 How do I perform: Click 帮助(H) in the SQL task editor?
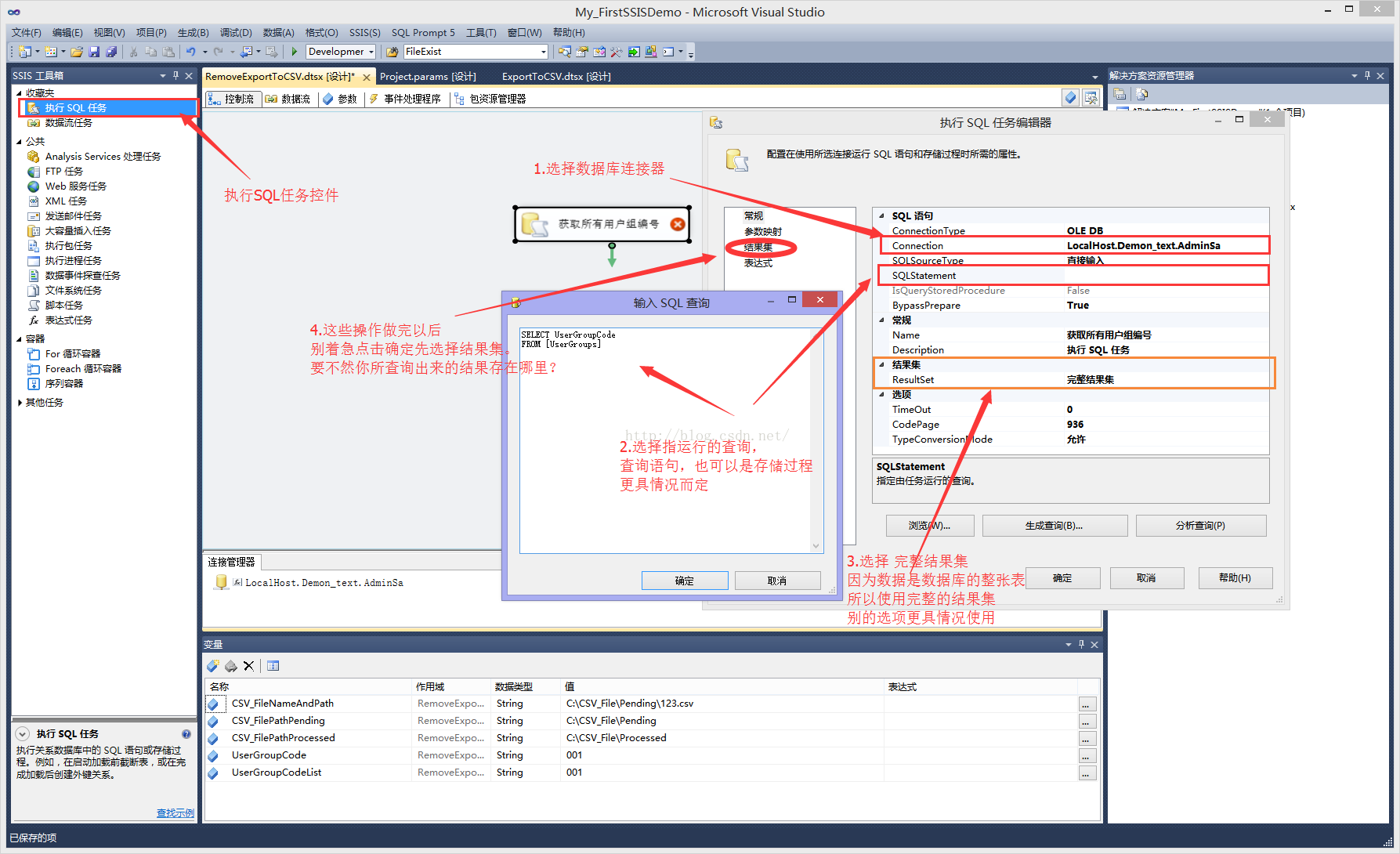[1235, 578]
